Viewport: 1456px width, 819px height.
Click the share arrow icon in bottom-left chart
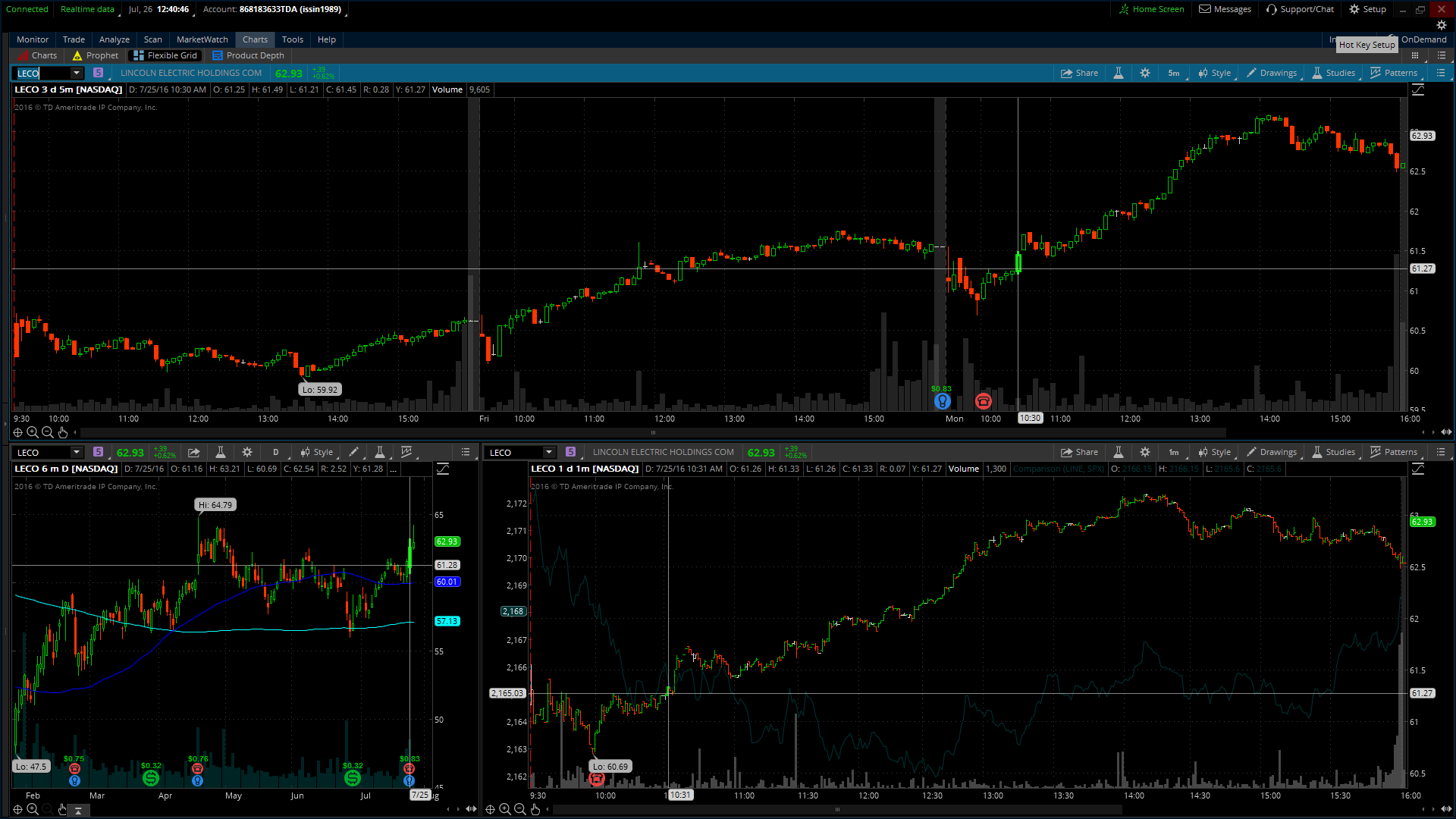pyautogui.click(x=194, y=452)
